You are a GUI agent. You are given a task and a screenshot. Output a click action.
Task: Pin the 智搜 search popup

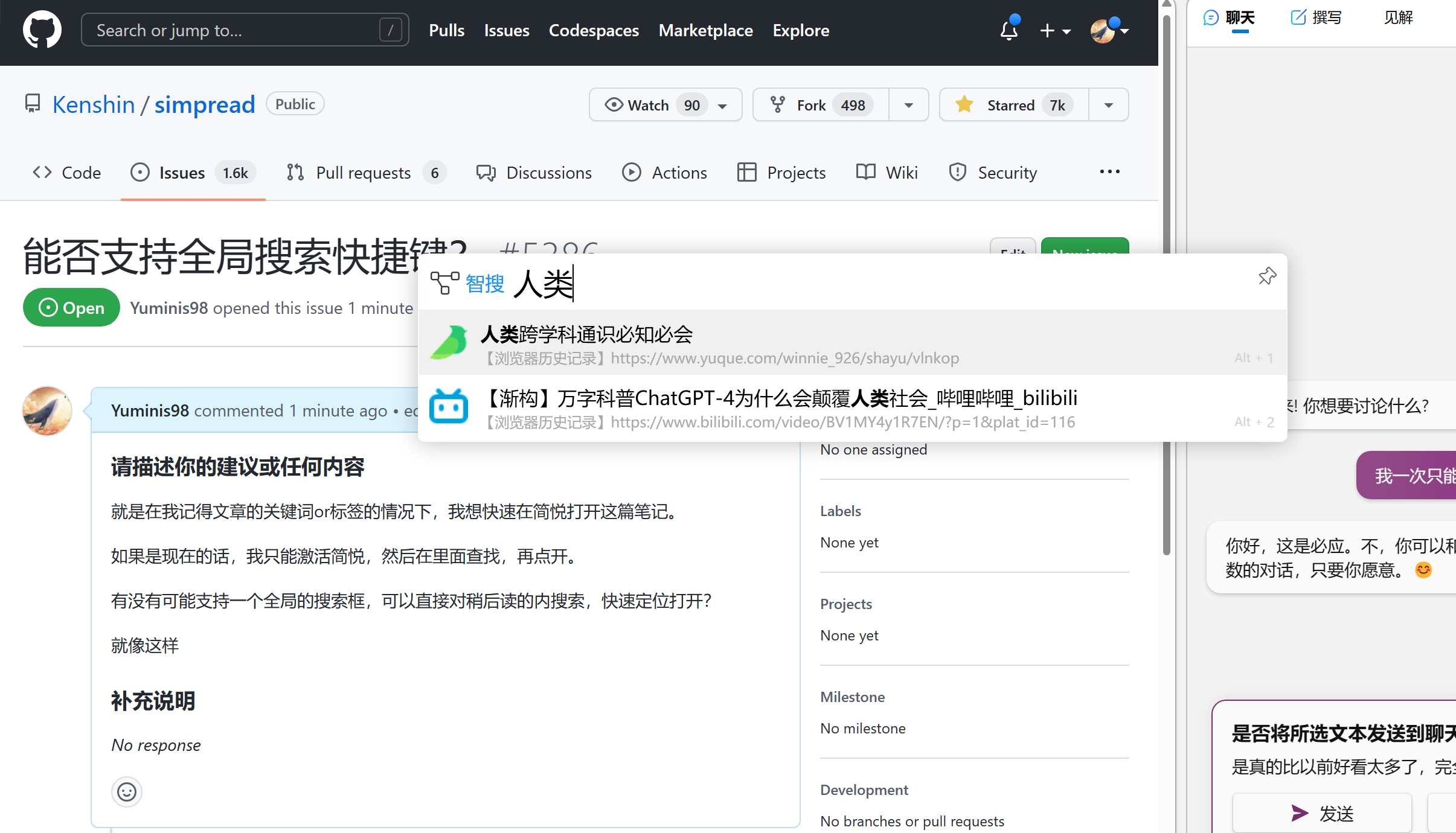pyautogui.click(x=1267, y=275)
